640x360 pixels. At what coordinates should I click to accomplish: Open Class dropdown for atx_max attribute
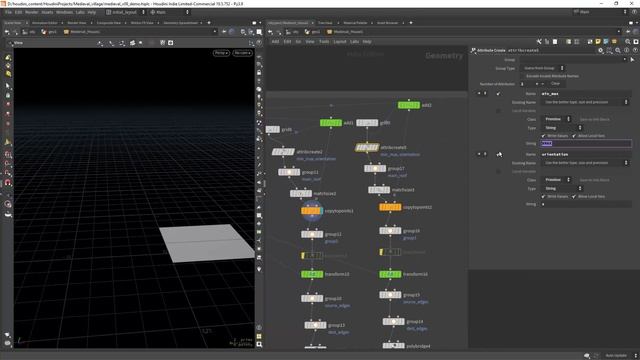(x=556, y=119)
